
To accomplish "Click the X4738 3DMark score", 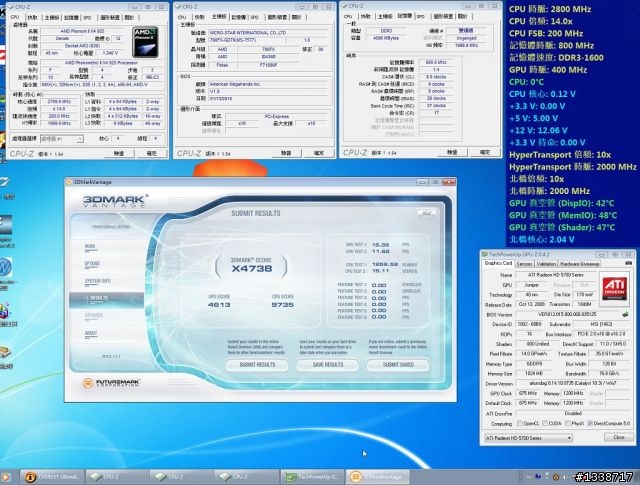I will tap(252, 268).
